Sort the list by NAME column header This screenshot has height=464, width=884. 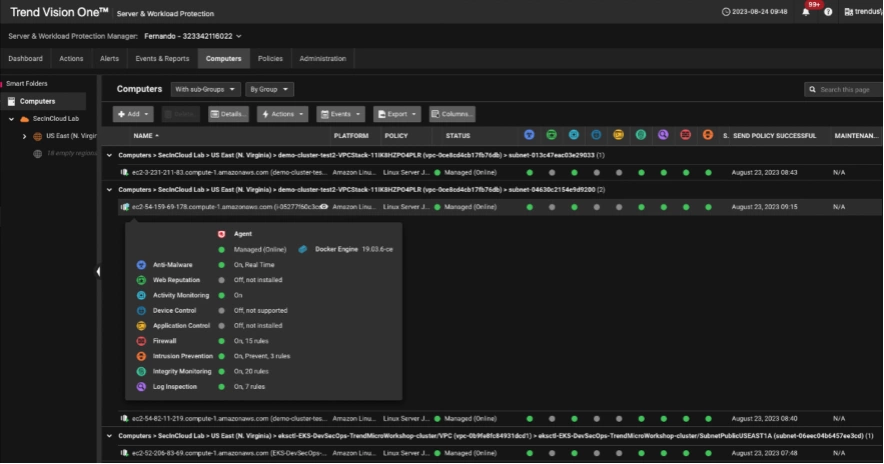pos(143,135)
